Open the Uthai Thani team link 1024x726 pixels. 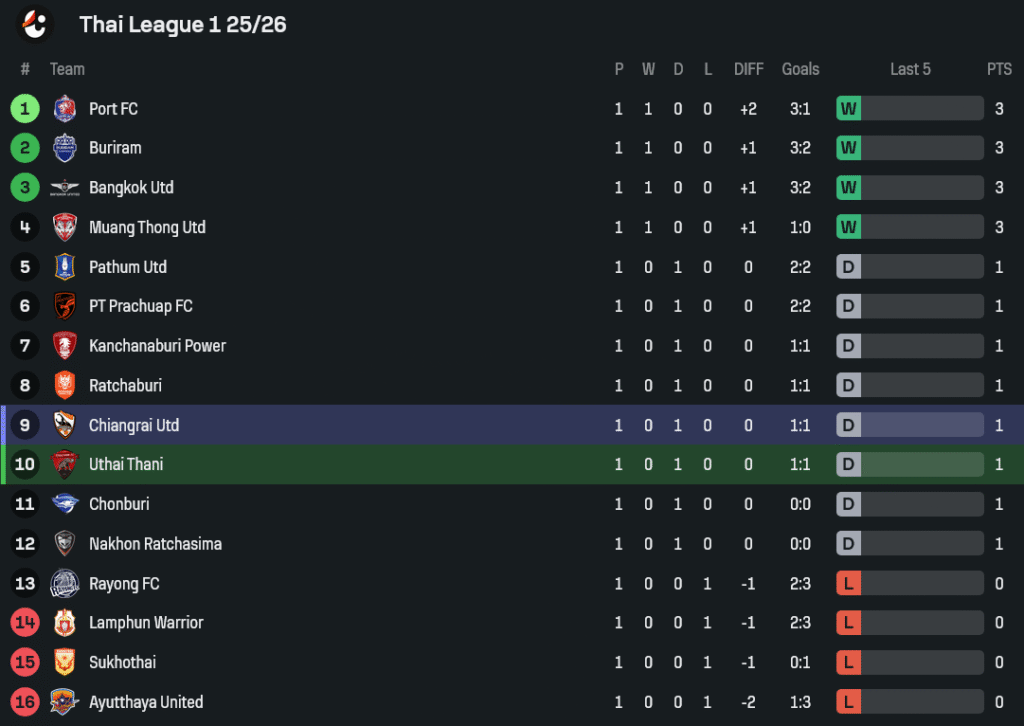point(126,464)
